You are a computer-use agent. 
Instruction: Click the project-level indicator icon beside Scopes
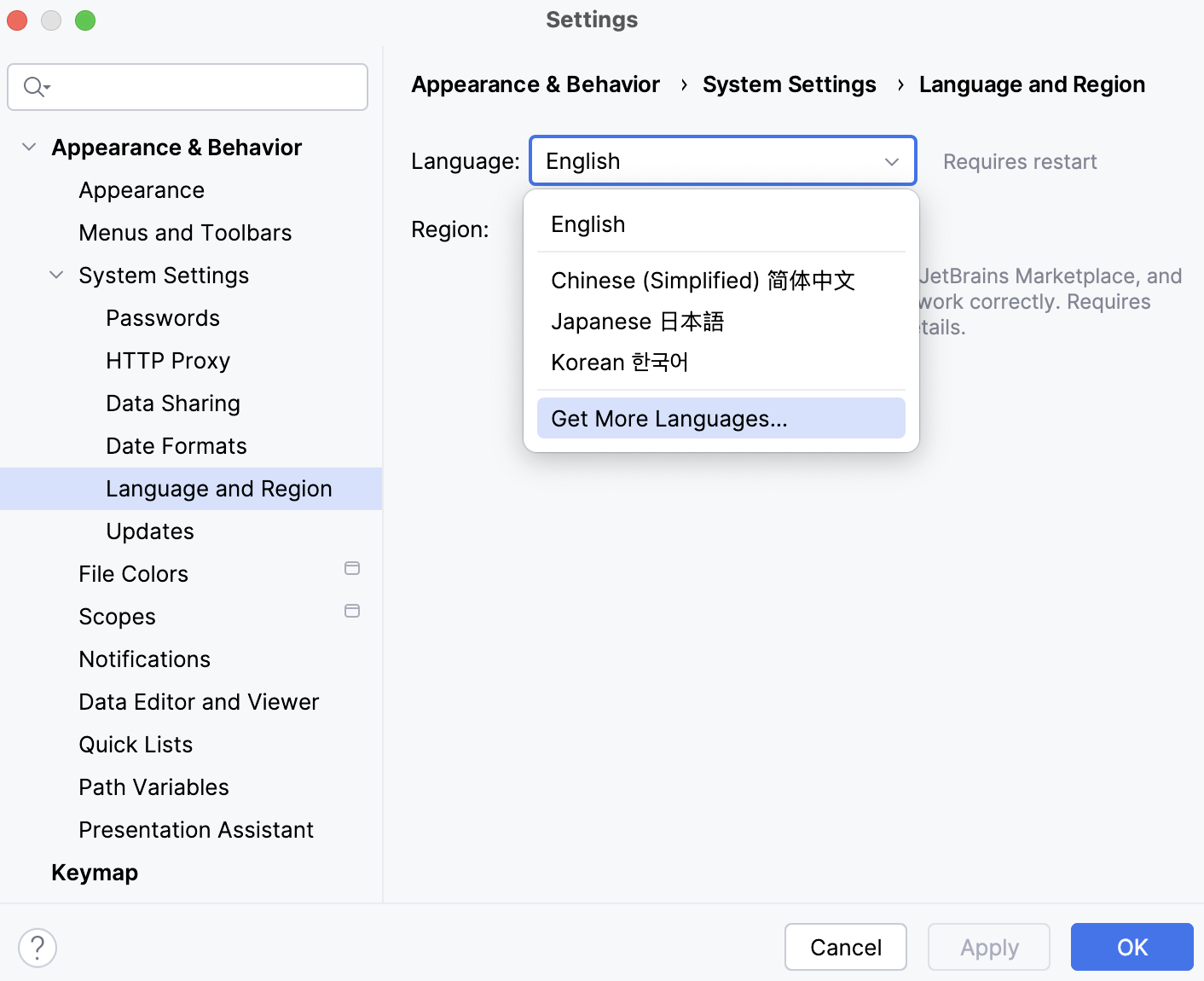point(352,611)
